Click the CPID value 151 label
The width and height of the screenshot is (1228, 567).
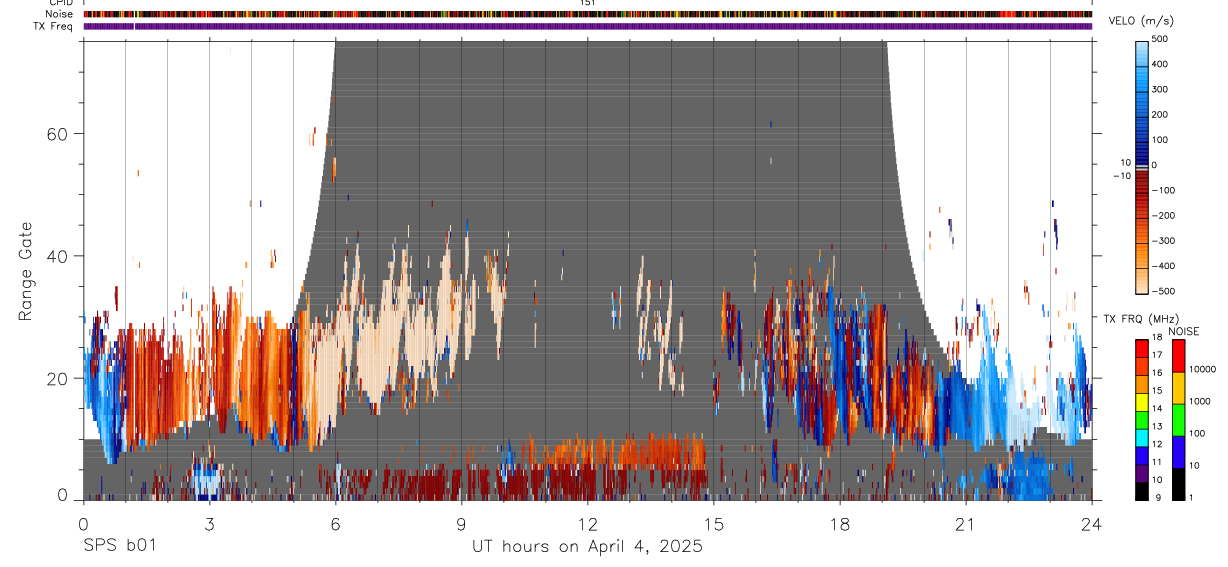click(x=588, y=3)
